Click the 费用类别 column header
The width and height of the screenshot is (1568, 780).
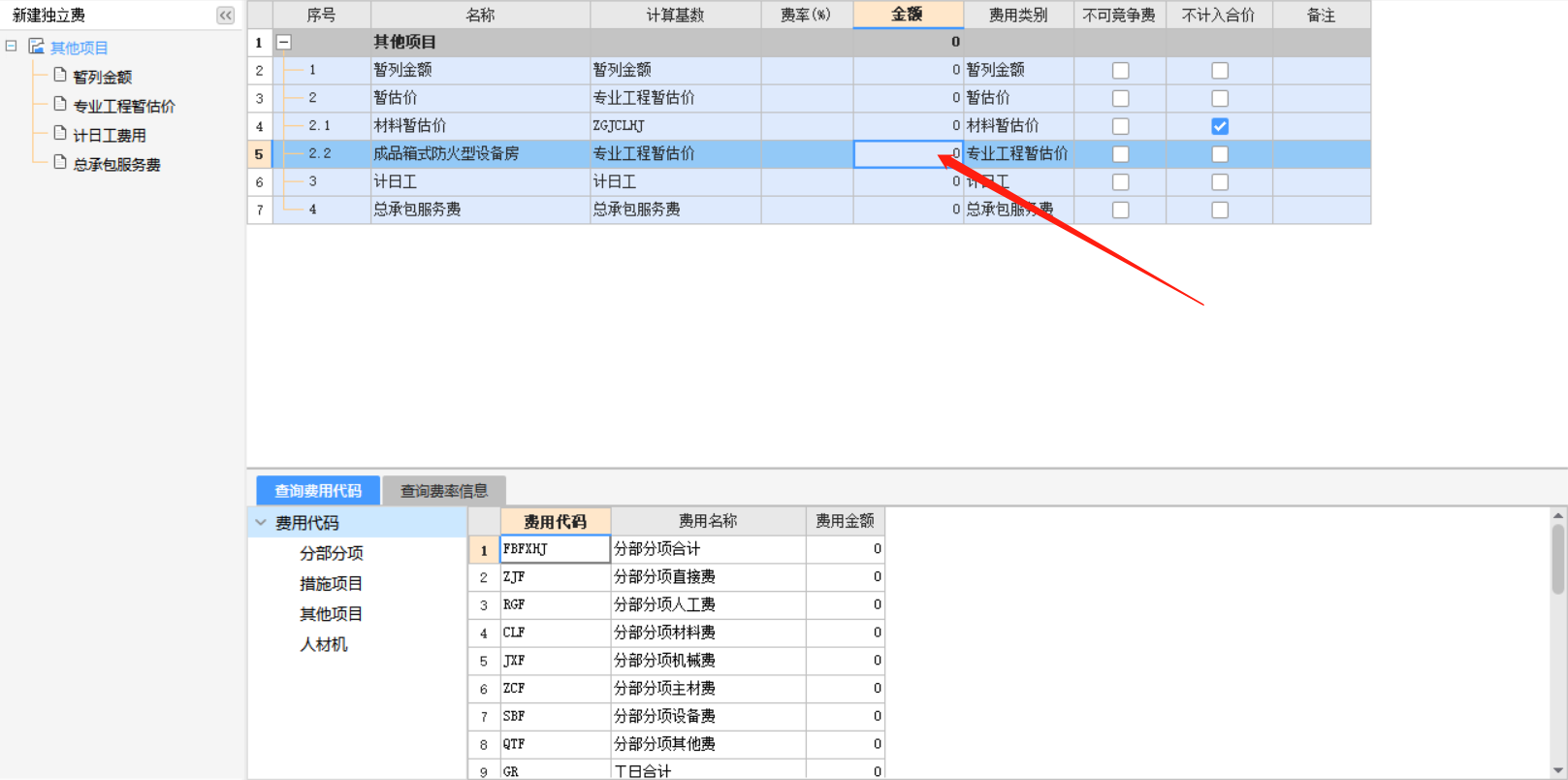click(x=1018, y=15)
